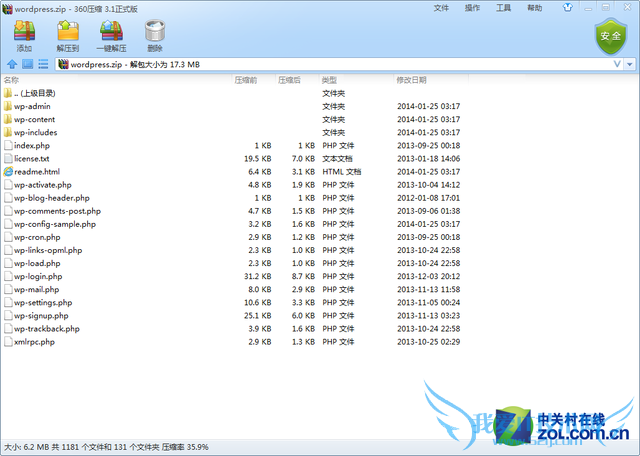The width and height of the screenshot is (640, 456).
Task: Open the address bar dropdown arrow
Action: pyautogui.click(x=630, y=65)
